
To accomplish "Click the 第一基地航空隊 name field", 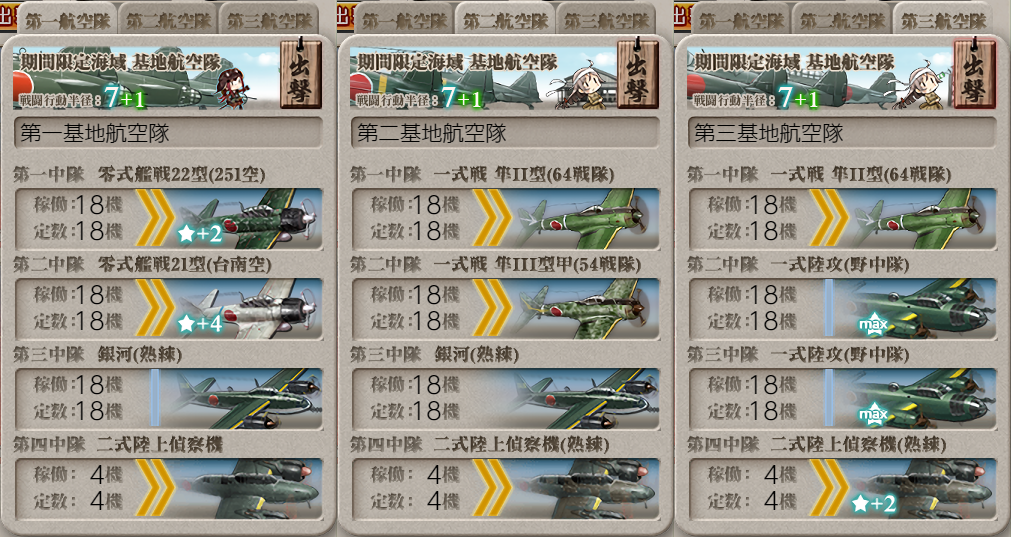I will (x=168, y=133).
